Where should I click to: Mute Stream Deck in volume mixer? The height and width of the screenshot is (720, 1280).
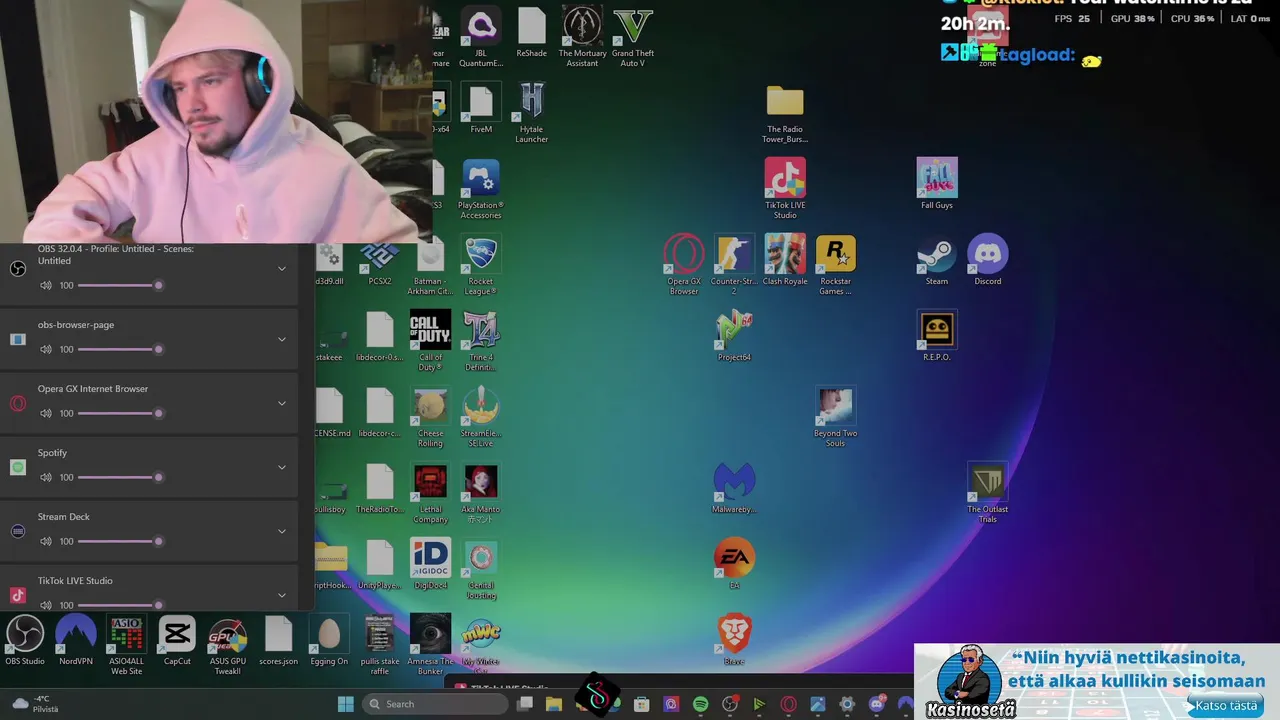pyautogui.click(x=46, y=542)
